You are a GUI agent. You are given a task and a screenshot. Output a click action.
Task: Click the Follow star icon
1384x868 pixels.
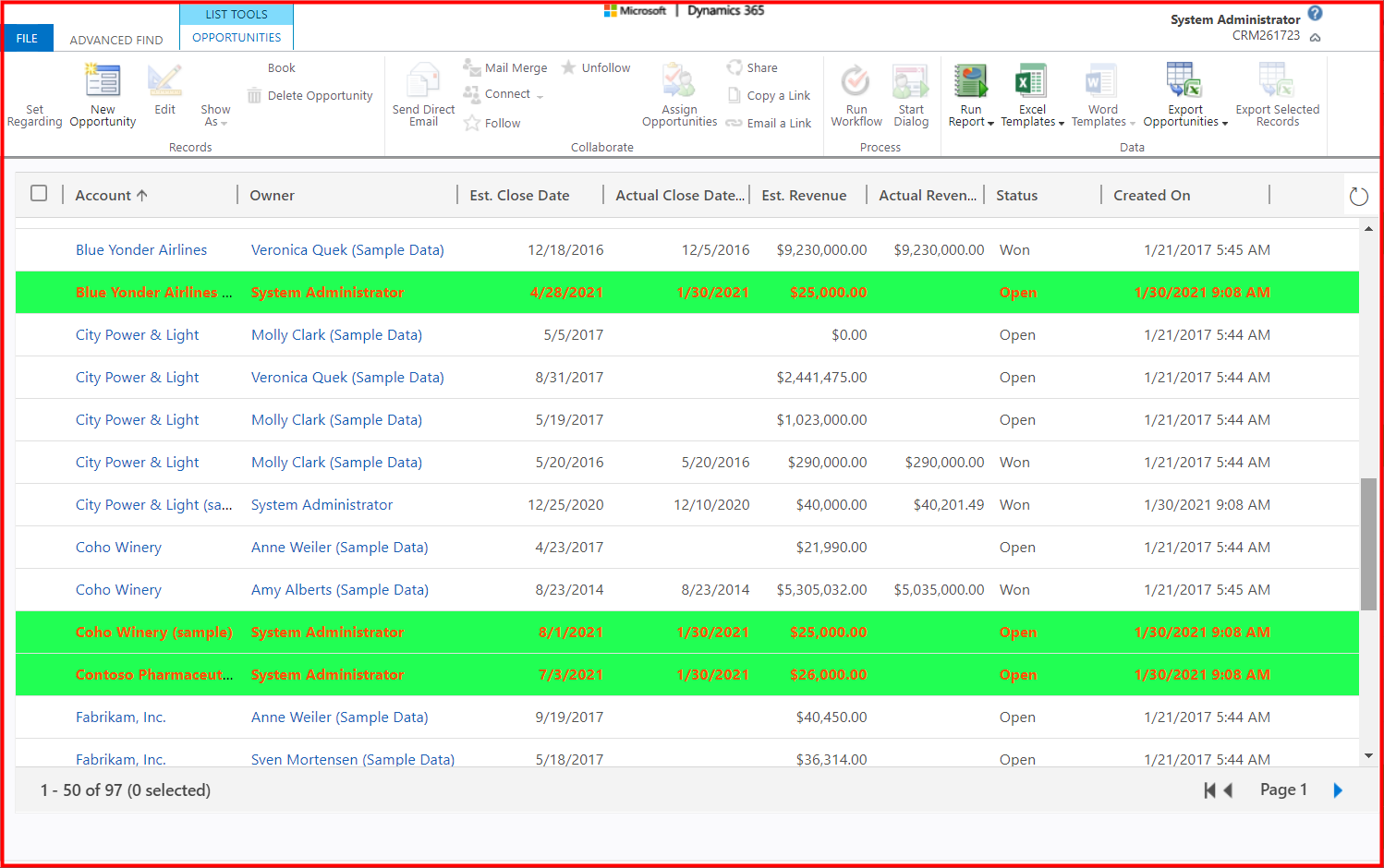472,123
